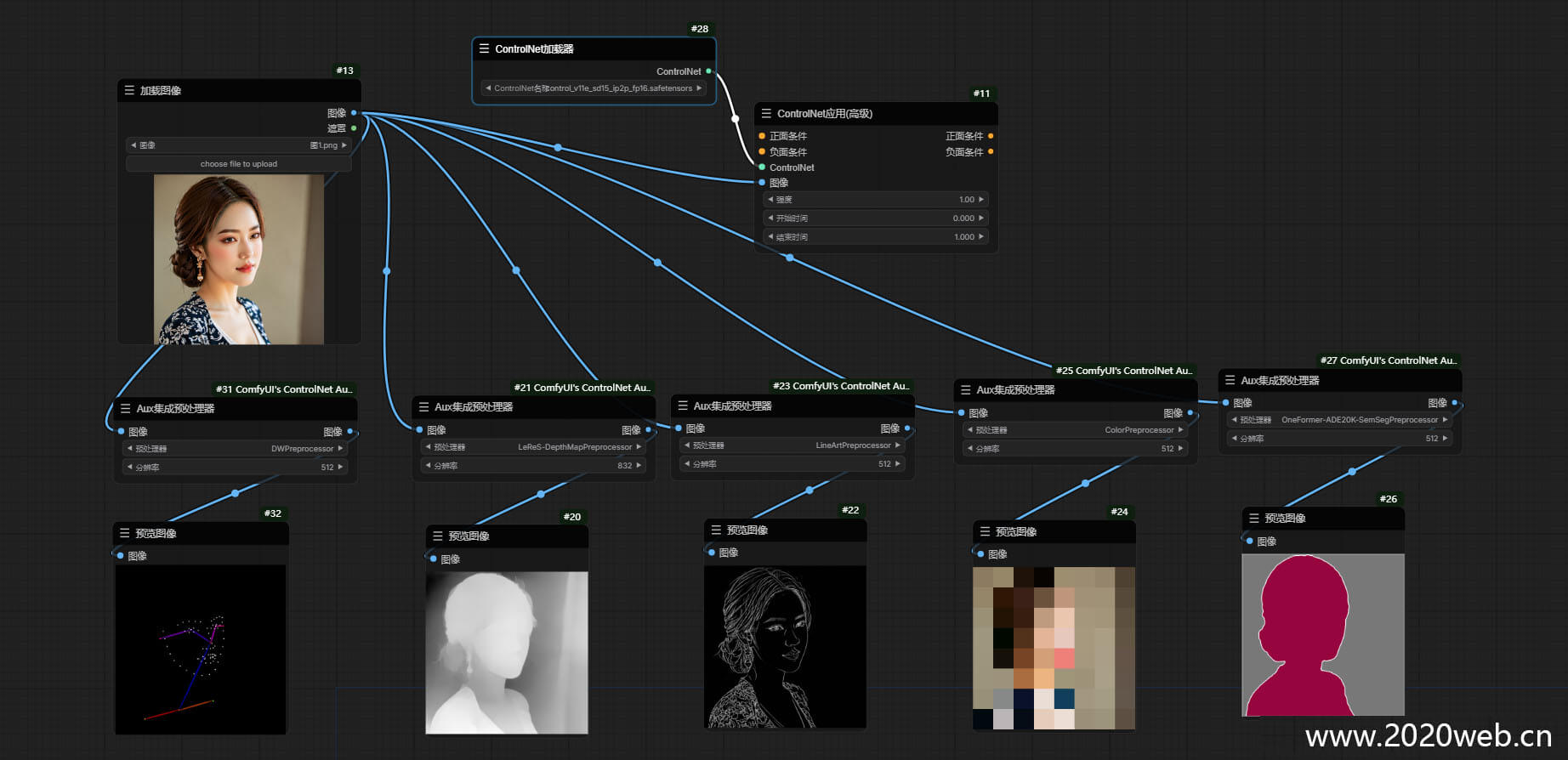Click the menu icon of the DWPreprocessor Aux node

pyautogui.click(x=126, y=408)
